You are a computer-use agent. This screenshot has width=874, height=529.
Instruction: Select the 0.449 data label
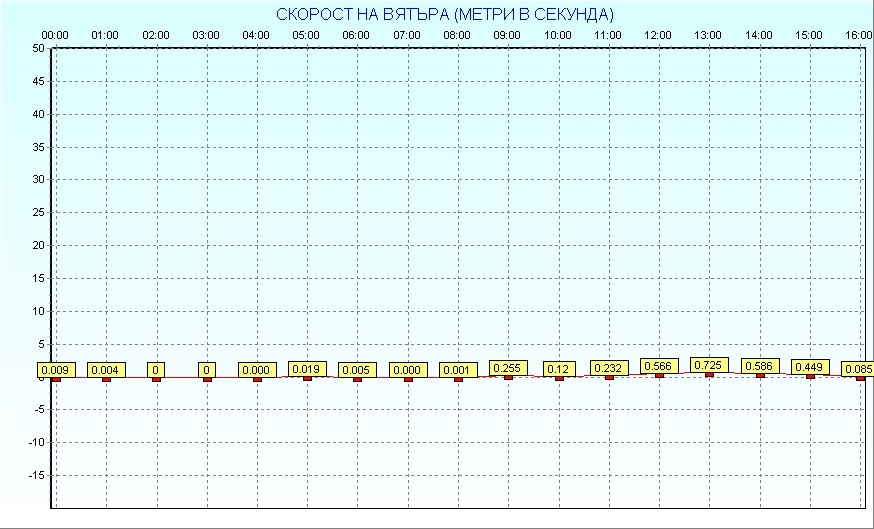[810, 367]
